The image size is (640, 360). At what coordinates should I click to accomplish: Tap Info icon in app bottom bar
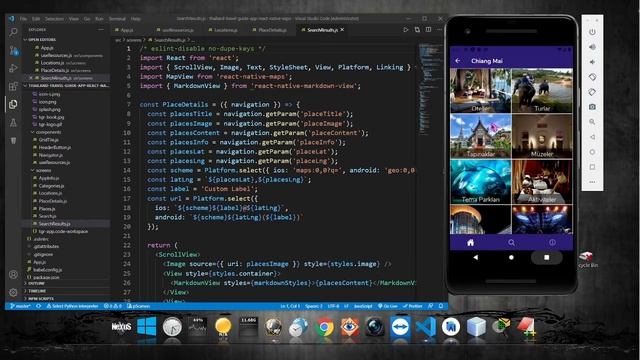552,242
